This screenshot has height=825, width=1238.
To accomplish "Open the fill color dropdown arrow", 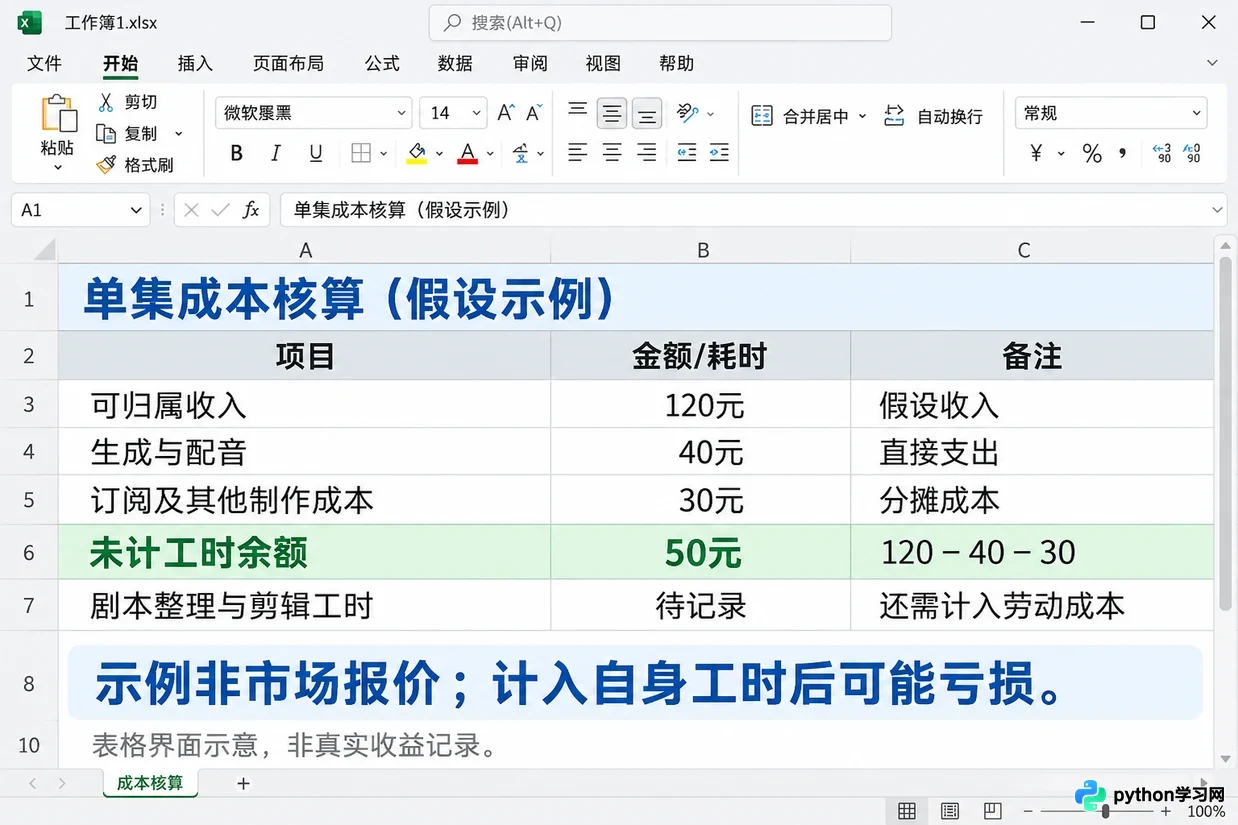I will (439, 154).
